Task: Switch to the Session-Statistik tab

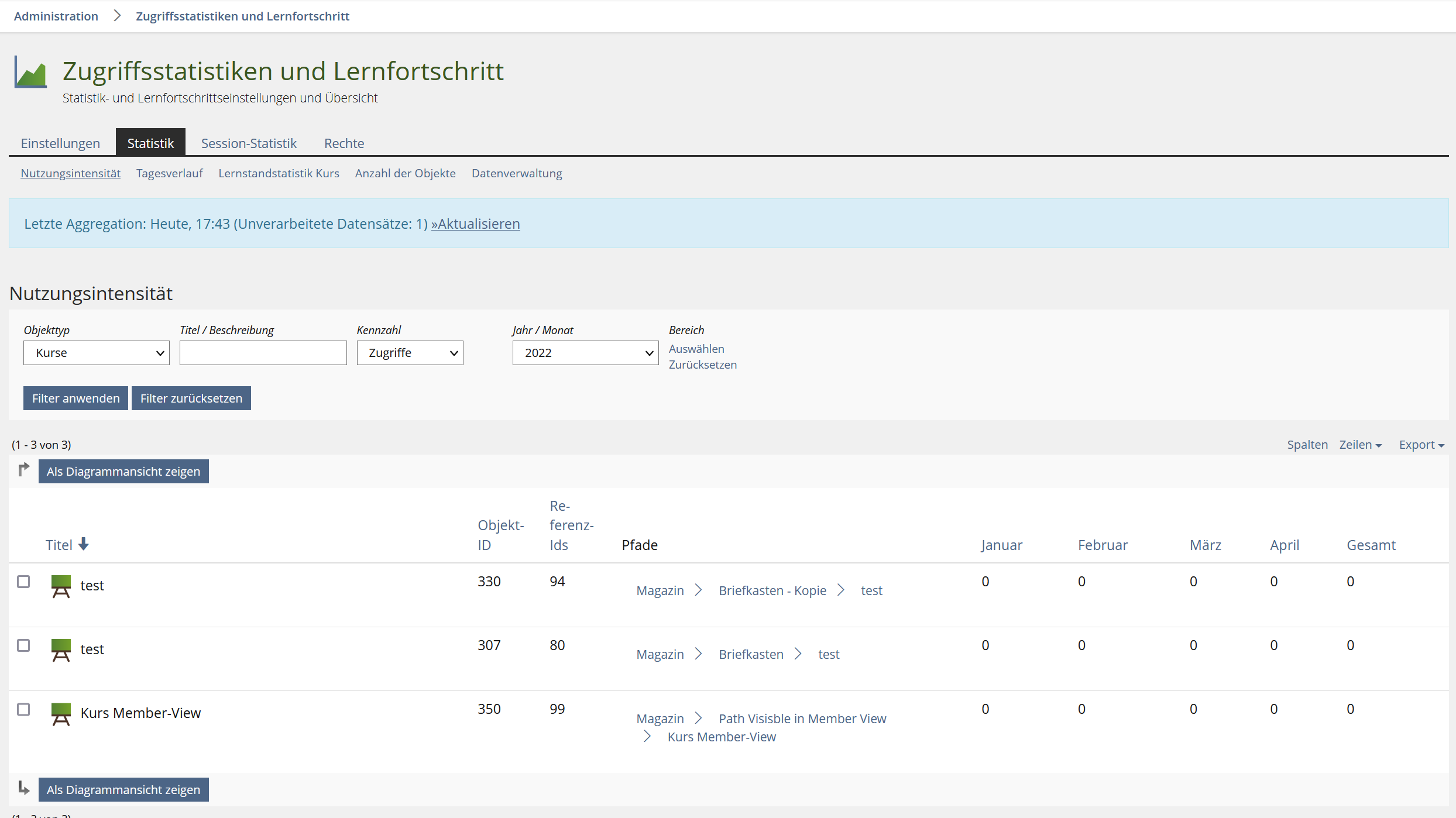Action: click(x=249, y=143)
